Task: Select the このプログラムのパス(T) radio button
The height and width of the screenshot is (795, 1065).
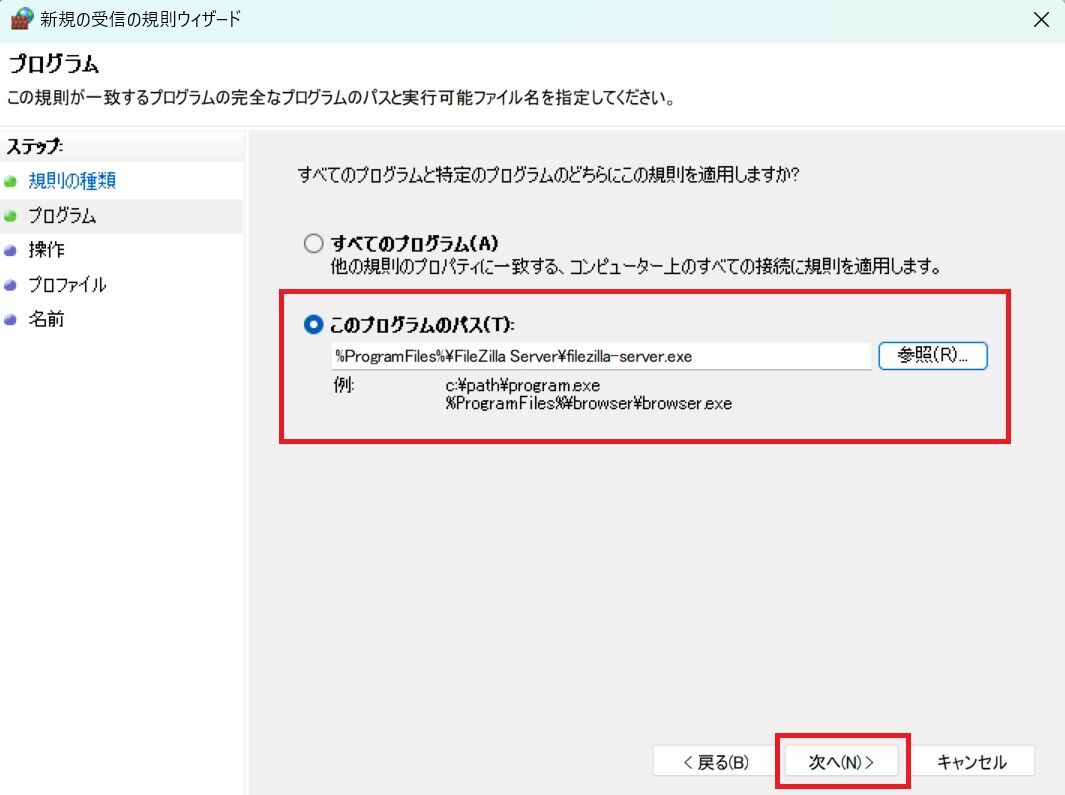Action: pos(313,325)
